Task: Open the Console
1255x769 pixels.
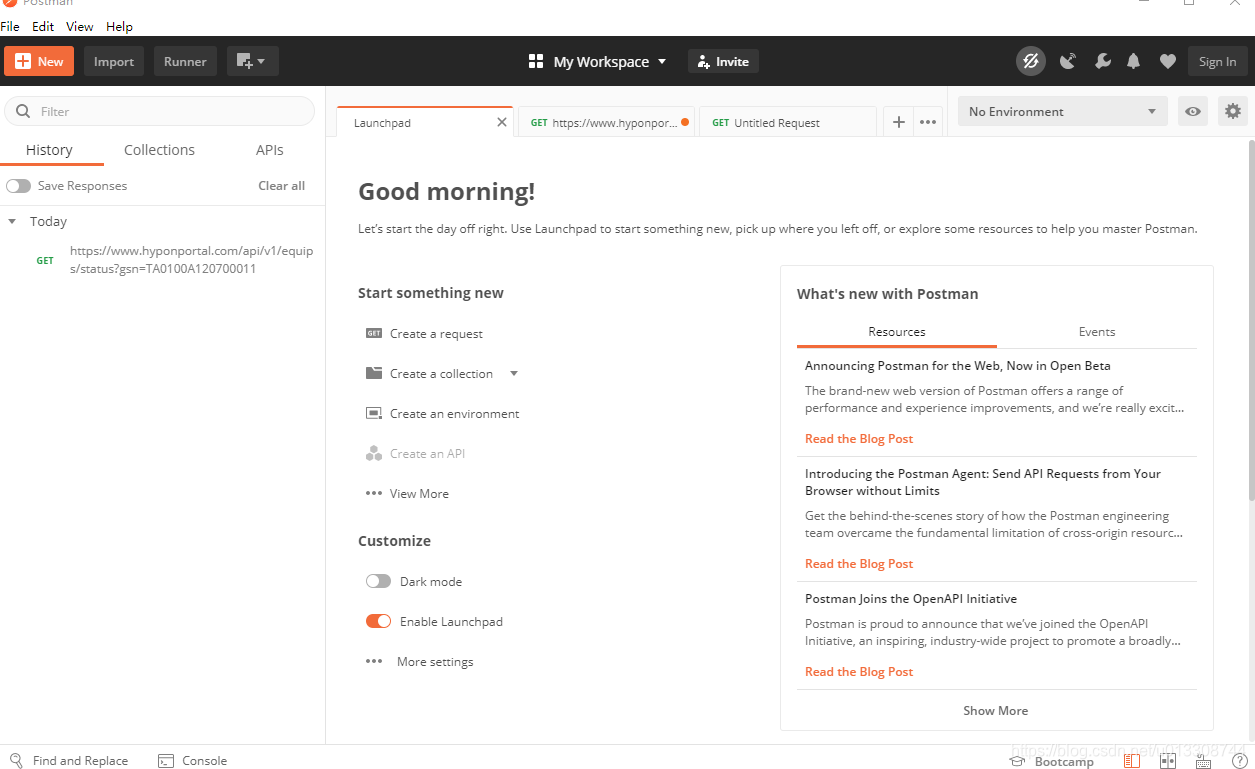Action: click(x=193, y=761)
